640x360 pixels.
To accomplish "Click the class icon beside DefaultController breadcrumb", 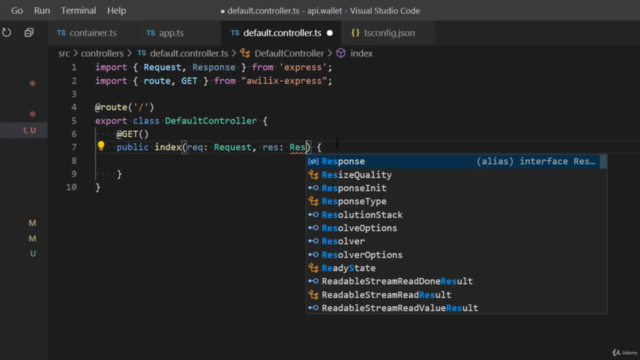I will click(245, 53).
